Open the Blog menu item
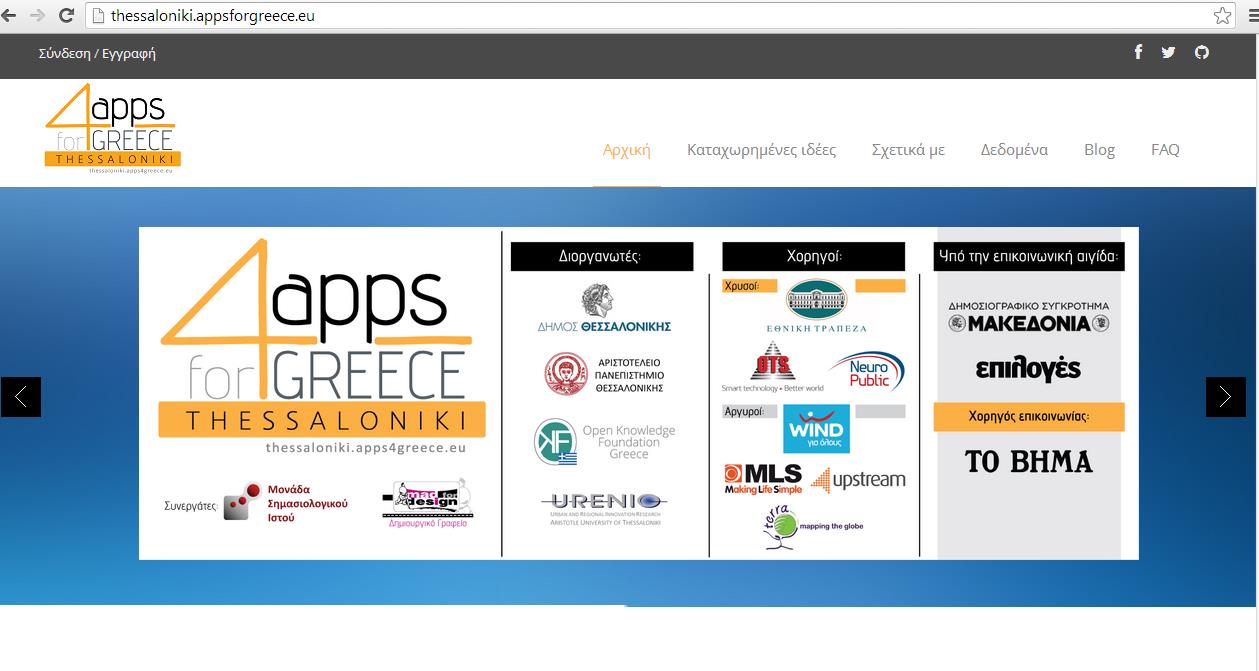Viewport: 1259px width, 671px height. point(1099,150)
